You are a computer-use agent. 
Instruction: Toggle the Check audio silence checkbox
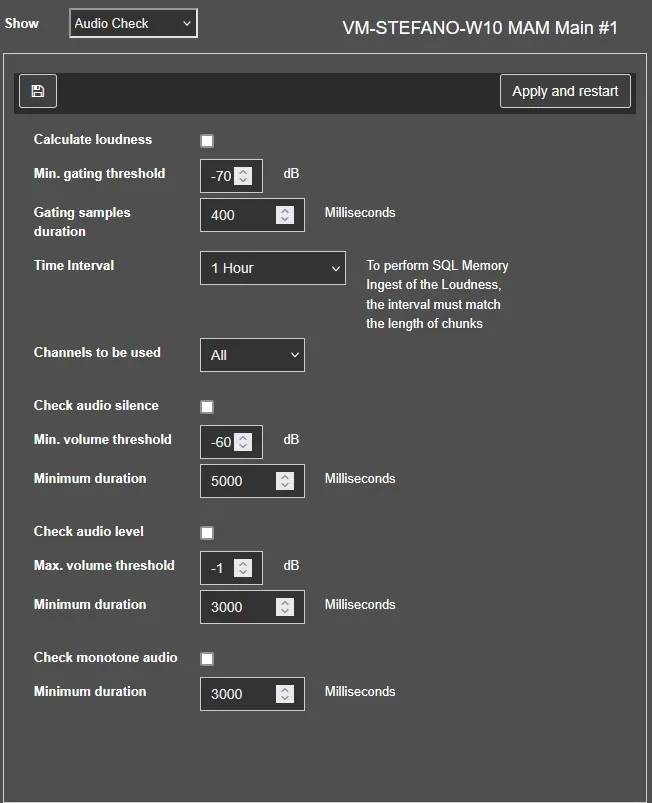207,407
